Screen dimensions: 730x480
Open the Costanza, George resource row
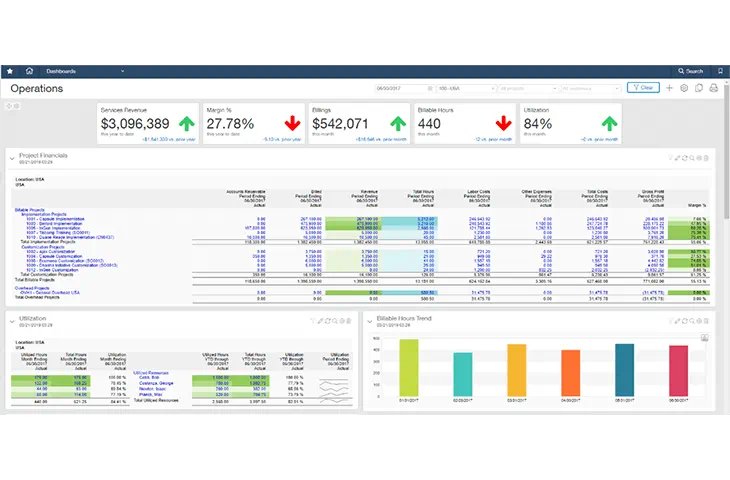click(156, 383)
